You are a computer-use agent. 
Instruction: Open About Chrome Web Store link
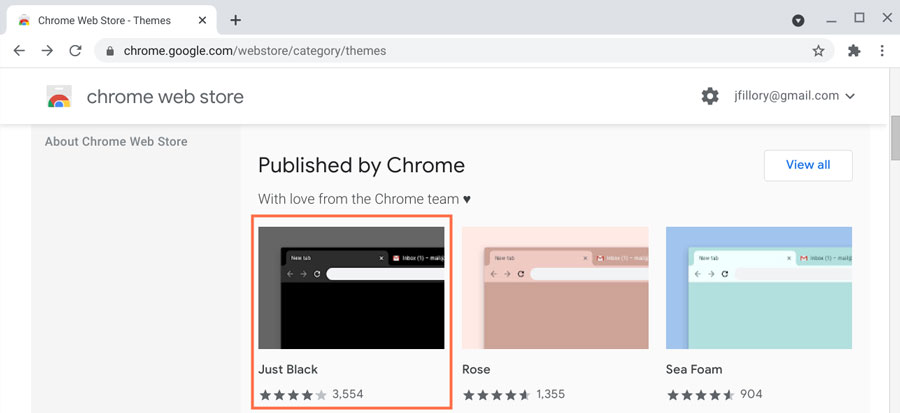(x=116, y=141)
